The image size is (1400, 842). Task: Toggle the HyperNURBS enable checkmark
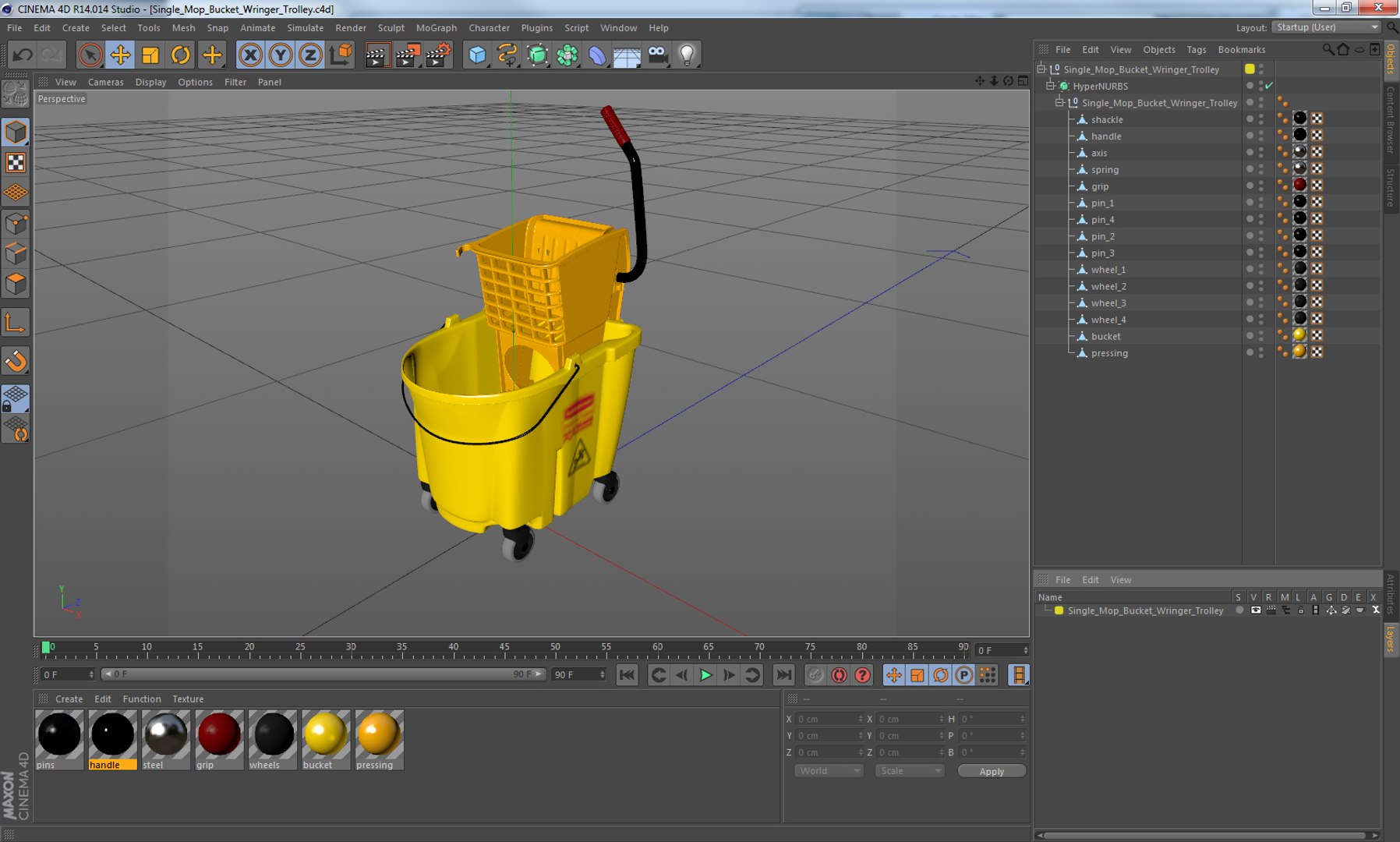[1269, 86]
